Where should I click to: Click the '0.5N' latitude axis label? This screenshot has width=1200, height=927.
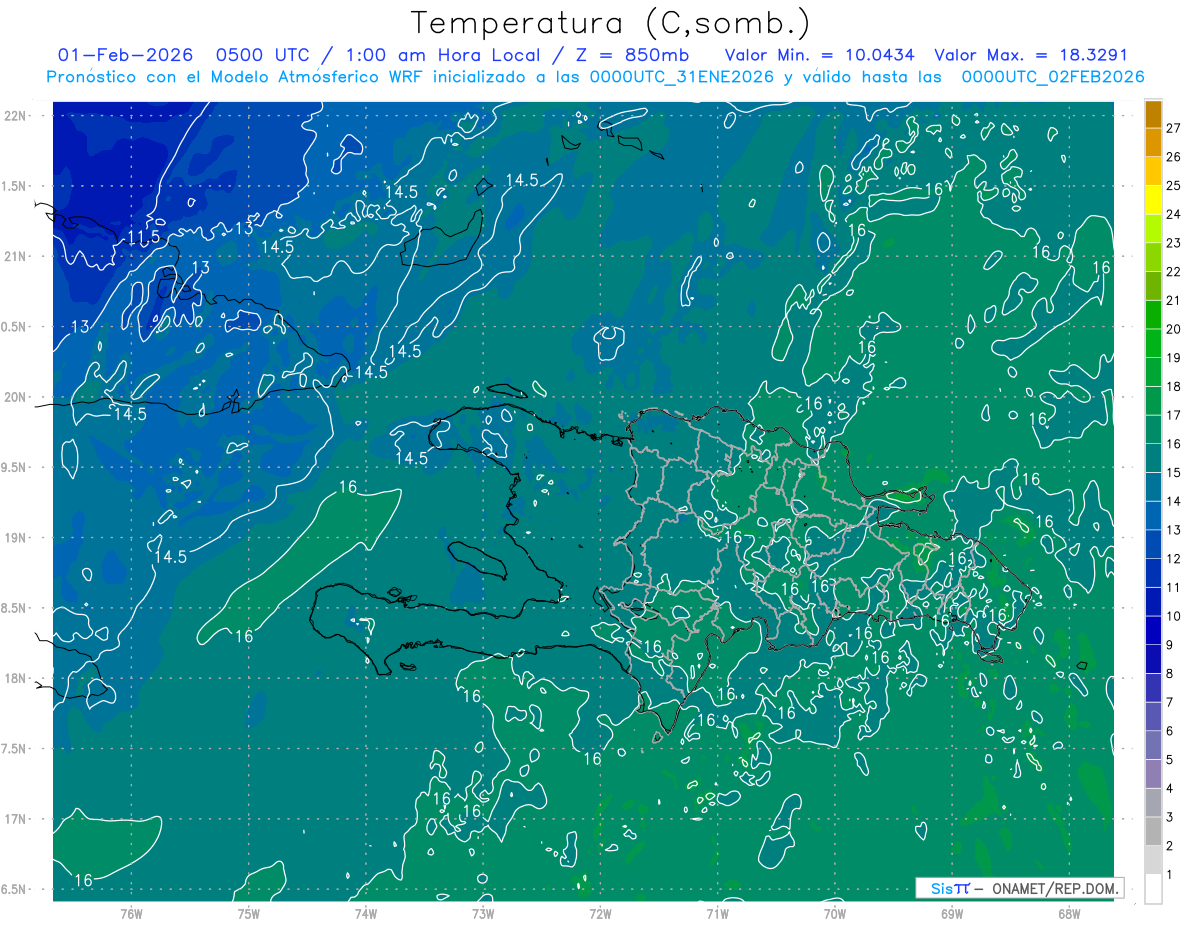(15, 327)
